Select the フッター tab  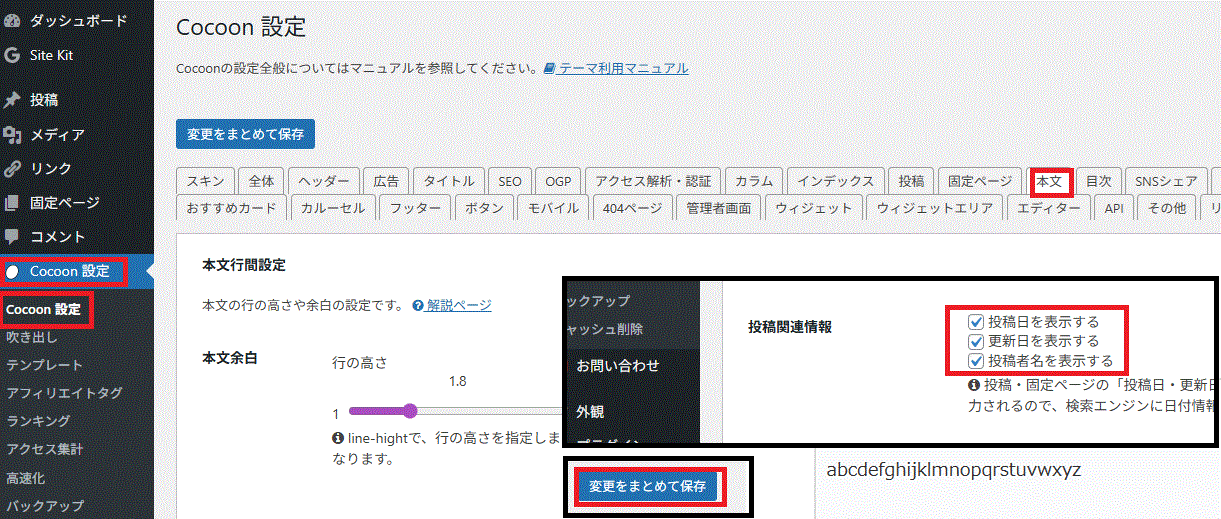[415, 208]
